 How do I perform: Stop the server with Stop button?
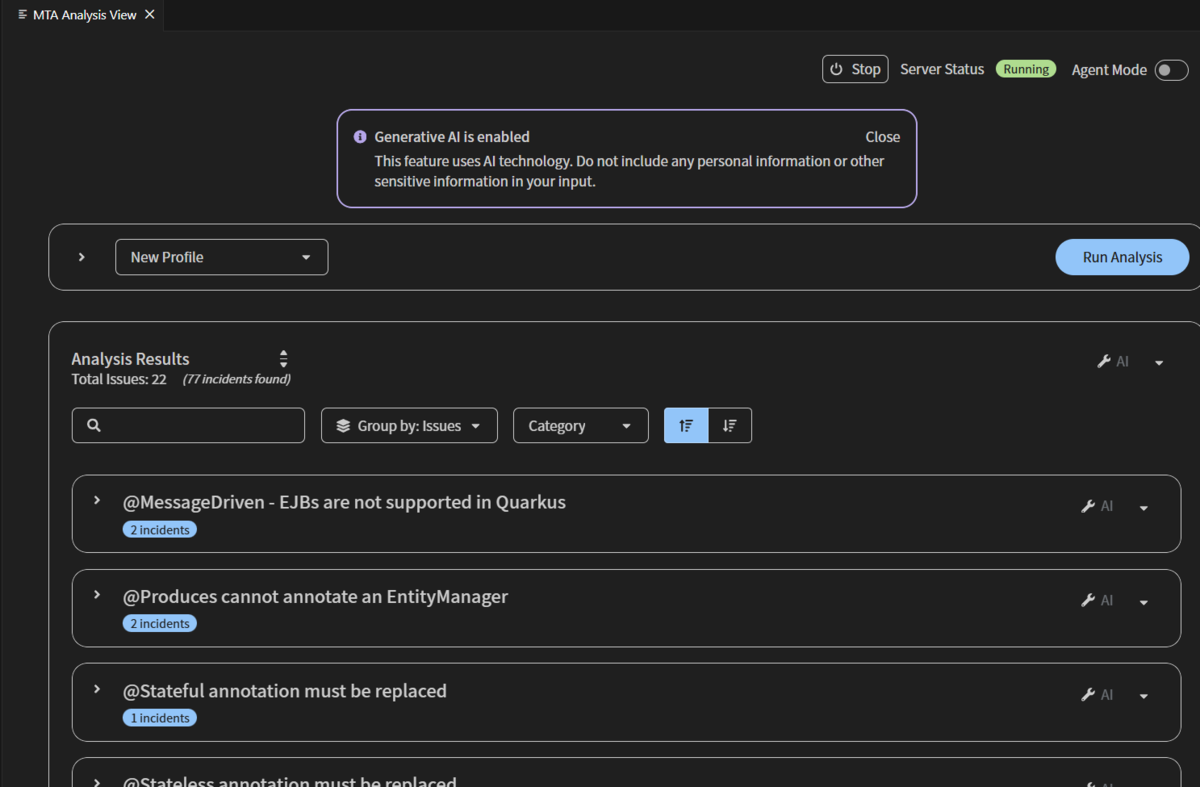[x=855, y=69]
